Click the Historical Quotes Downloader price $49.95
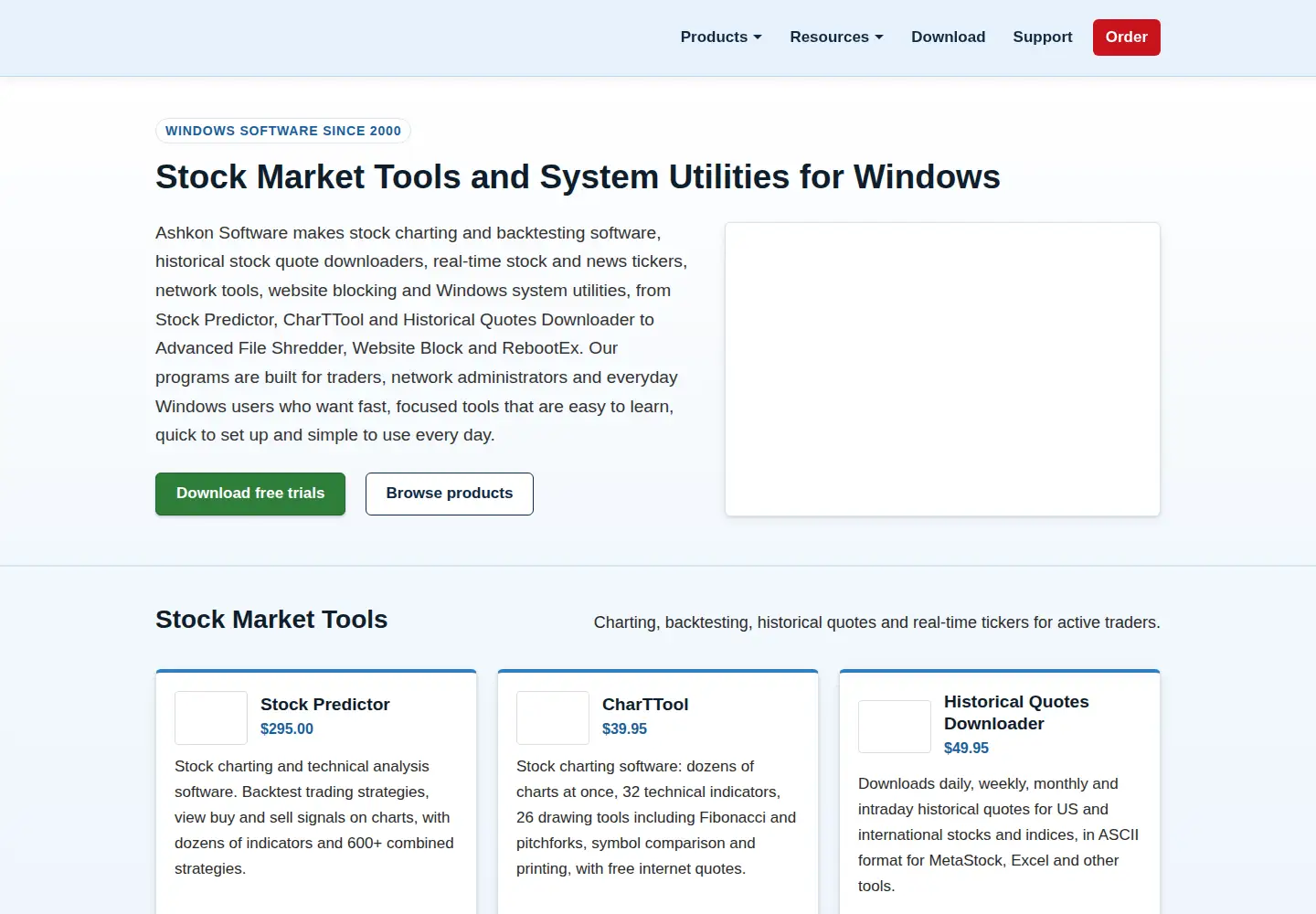Image resolution: width=1316 pixels, height=914 pixels. [966, 749]
